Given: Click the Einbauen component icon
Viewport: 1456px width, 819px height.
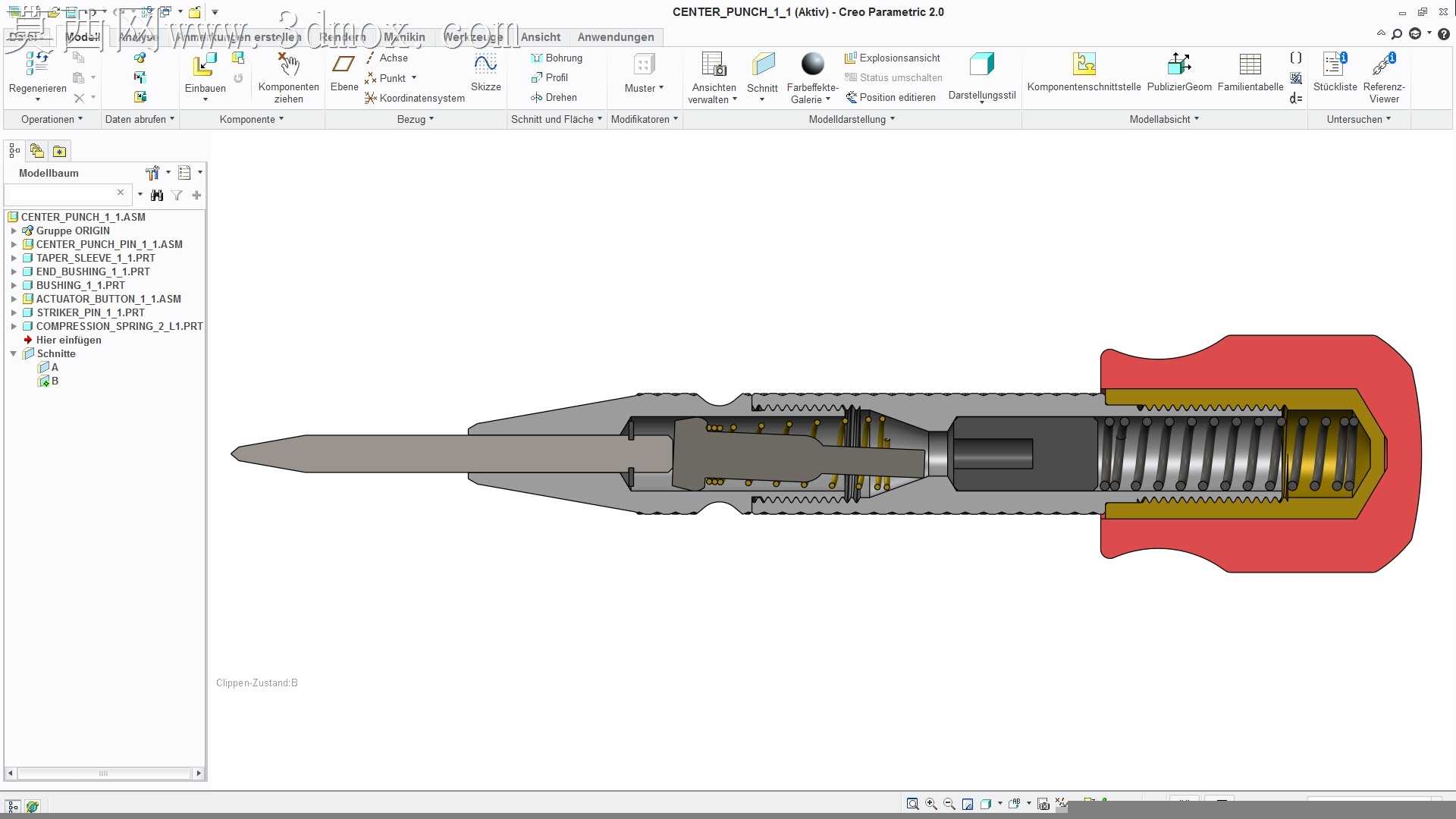Looking at the screenshot, I should click(x=205, y=64).
